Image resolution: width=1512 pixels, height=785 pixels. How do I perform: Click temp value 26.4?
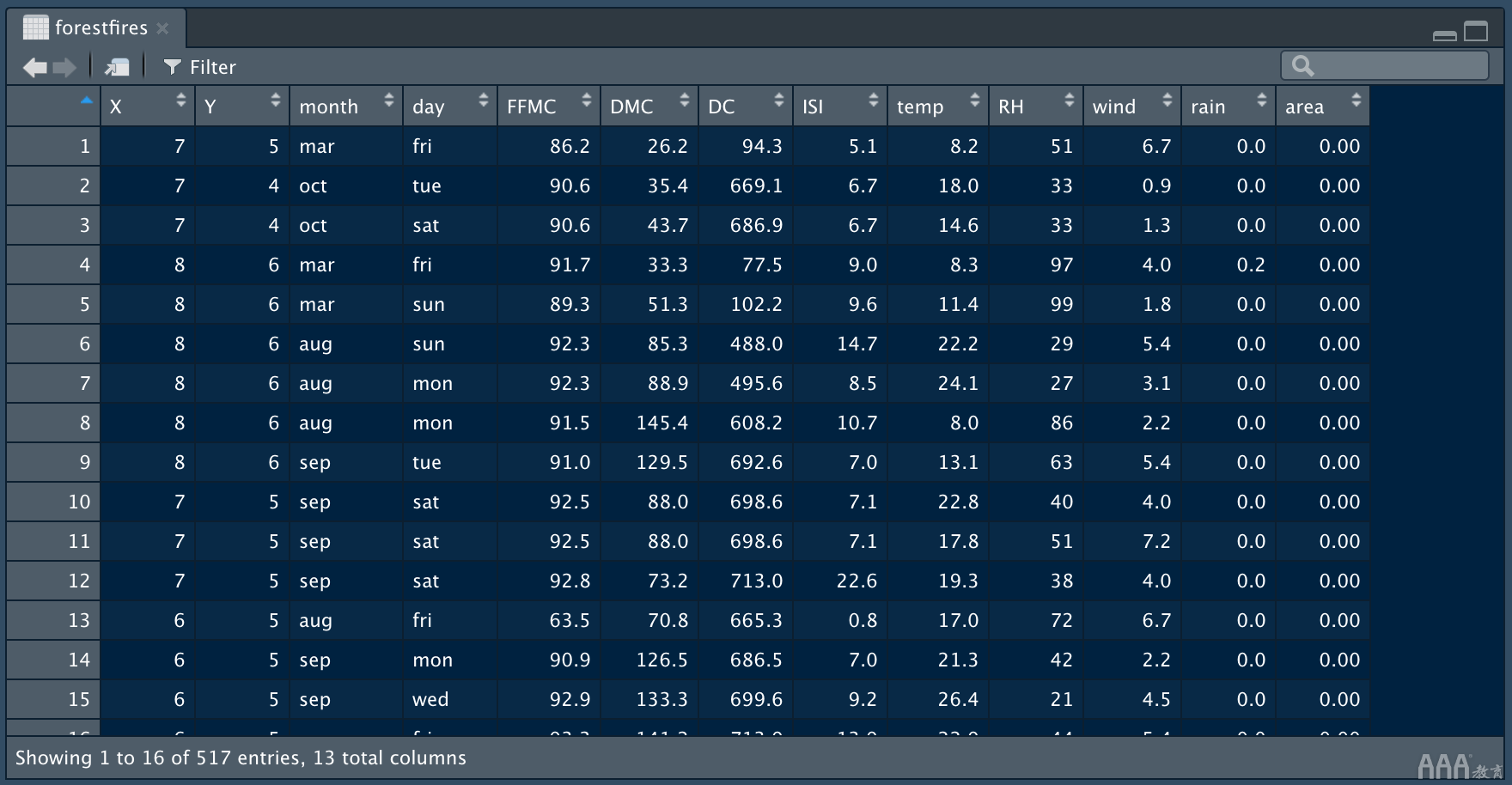pos(958,700)
